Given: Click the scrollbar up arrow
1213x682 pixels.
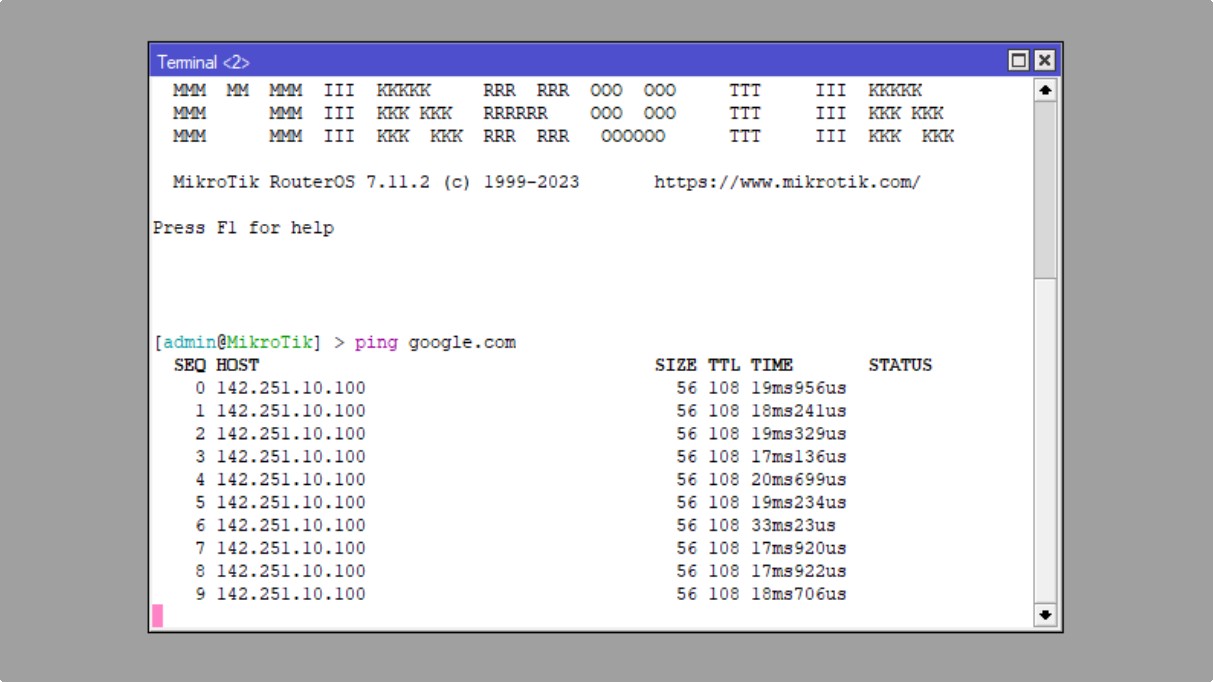Looking at the screenshot, I should [x=1045, y=90].
